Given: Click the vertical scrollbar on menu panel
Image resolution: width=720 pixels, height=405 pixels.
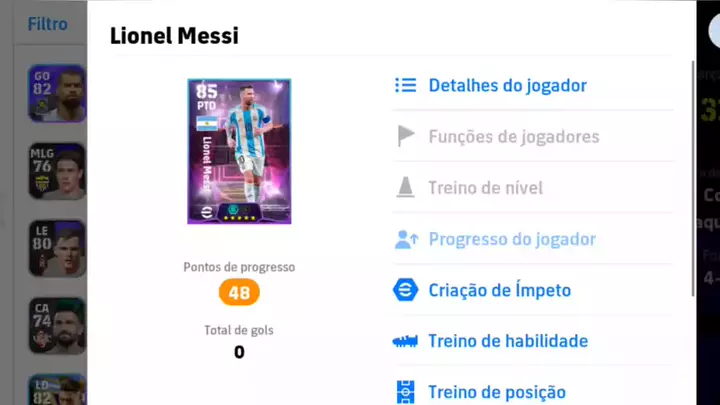Looking at the screenshot, I should (x=693, y=178).
